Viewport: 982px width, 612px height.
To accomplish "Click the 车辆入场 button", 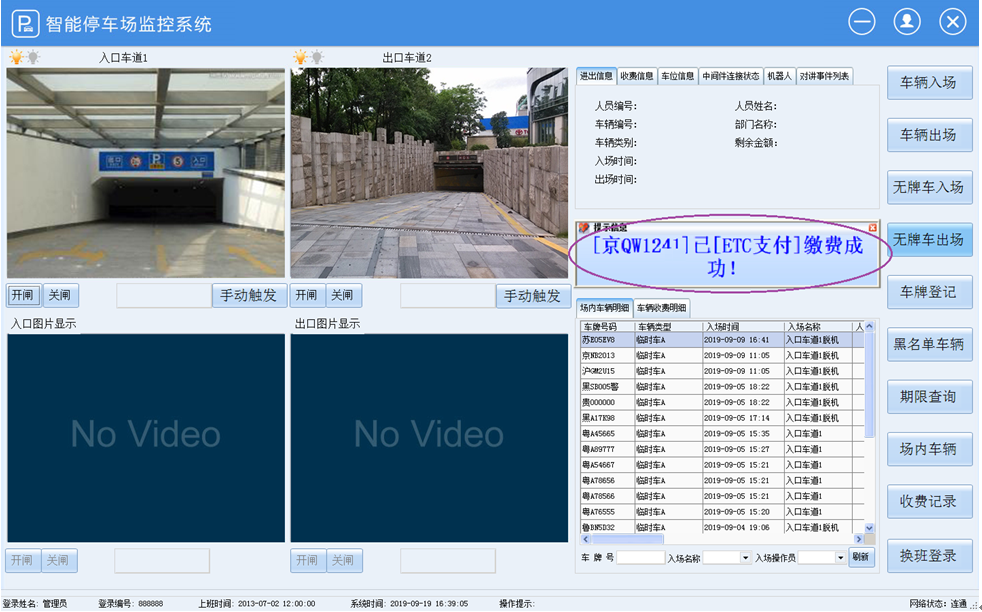I will click(x=929, y=83).
